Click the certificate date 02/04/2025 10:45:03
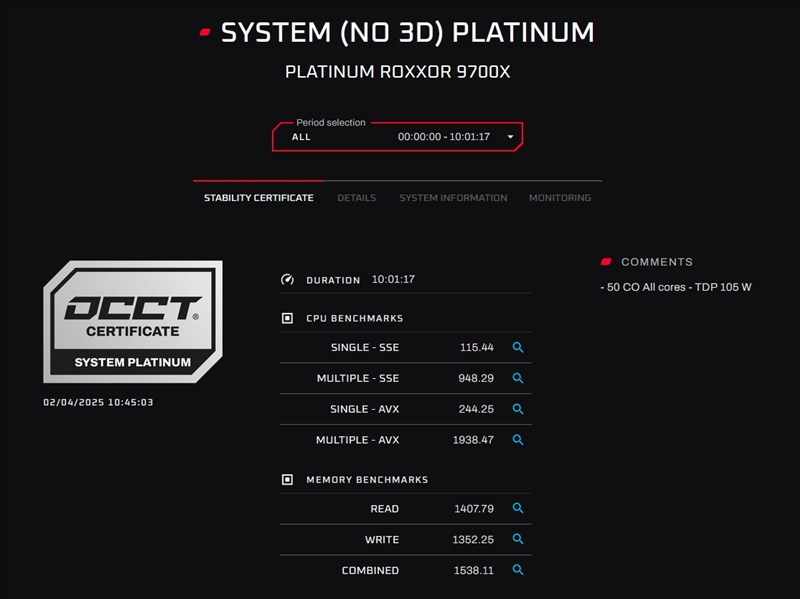The width and height of the screenshot is (800, 599). point(98,402)
